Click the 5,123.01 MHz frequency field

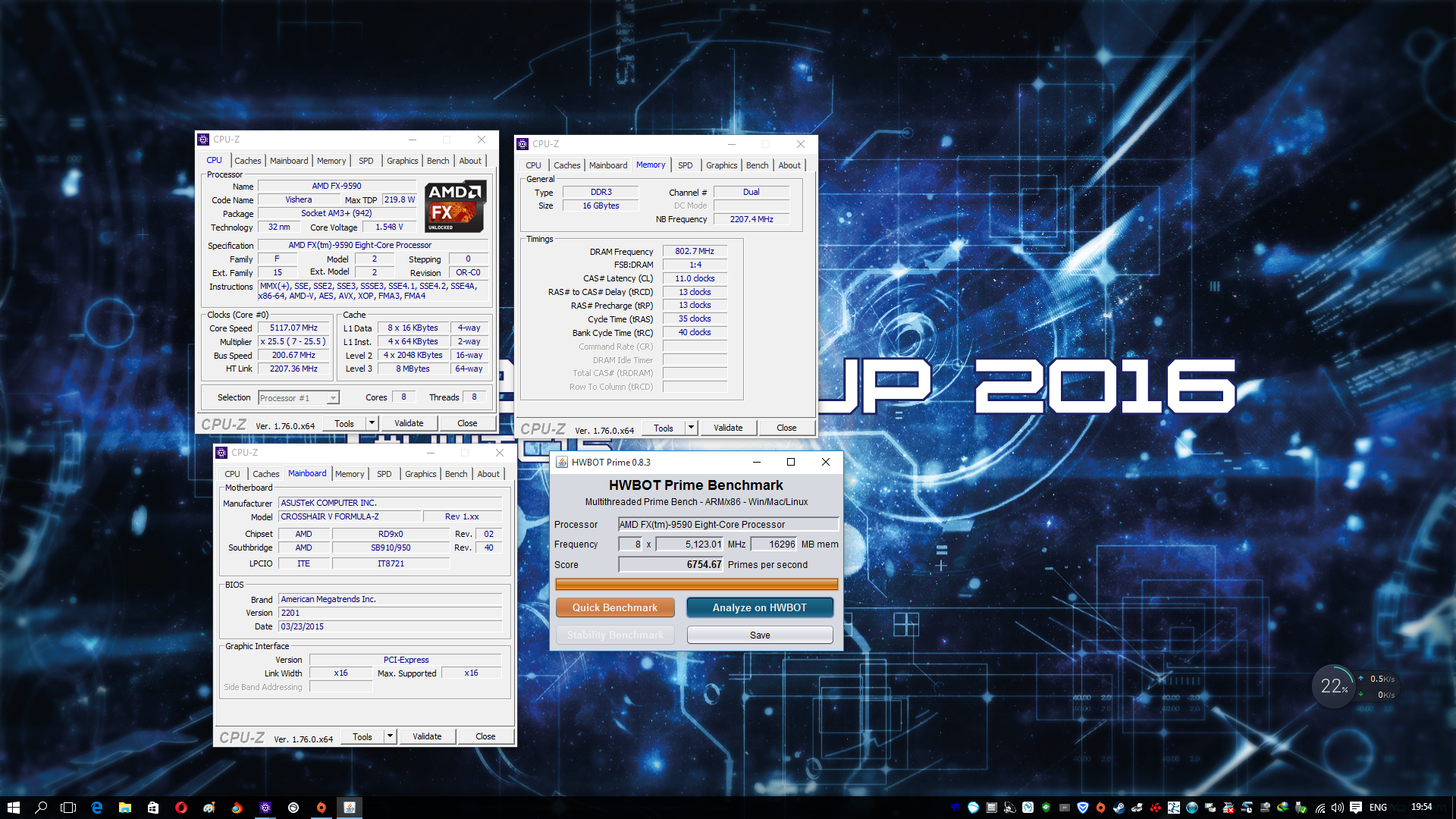[689, 544]
